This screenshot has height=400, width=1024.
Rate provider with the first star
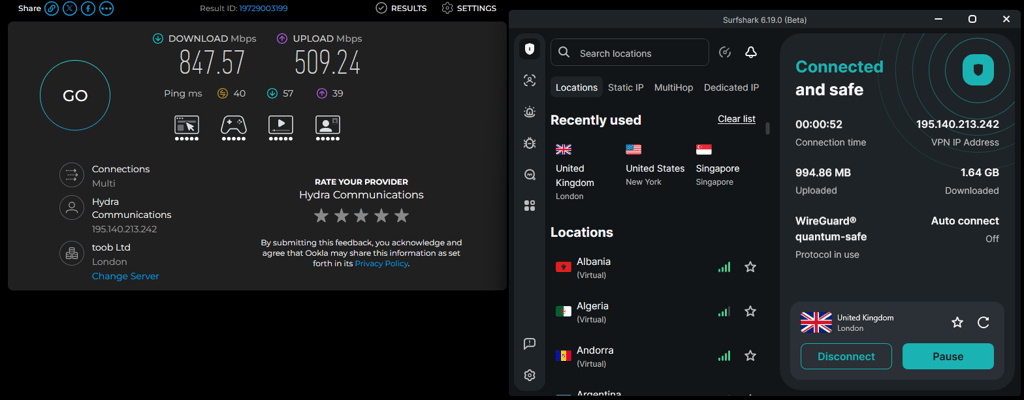tap(321, 216)
